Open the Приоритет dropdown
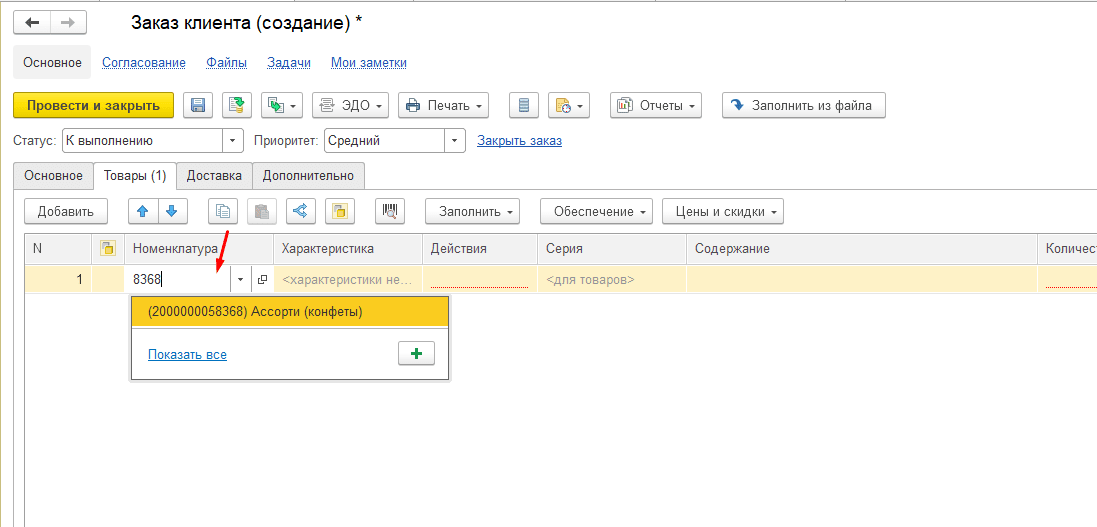This screenshot has width=1097, height=527. [x=456, y=141]
